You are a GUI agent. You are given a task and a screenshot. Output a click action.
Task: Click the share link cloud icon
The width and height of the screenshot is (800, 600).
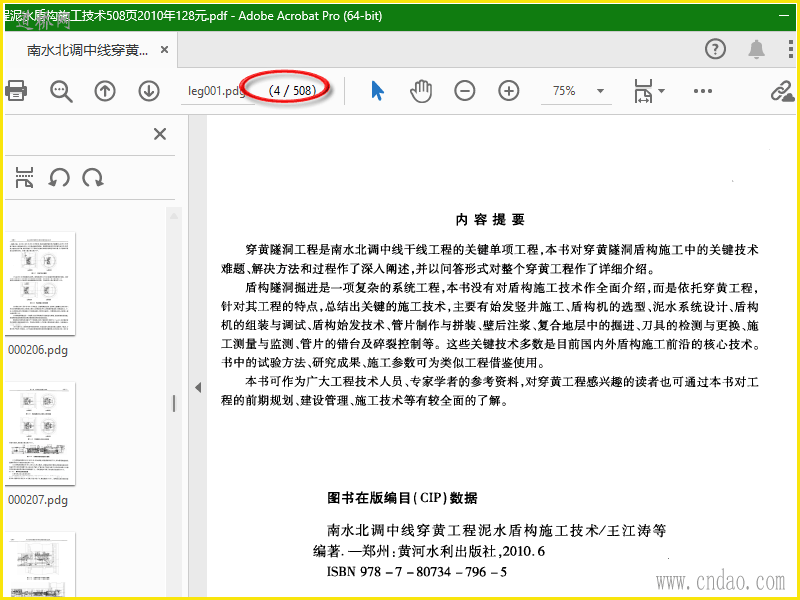coord(782,91)
